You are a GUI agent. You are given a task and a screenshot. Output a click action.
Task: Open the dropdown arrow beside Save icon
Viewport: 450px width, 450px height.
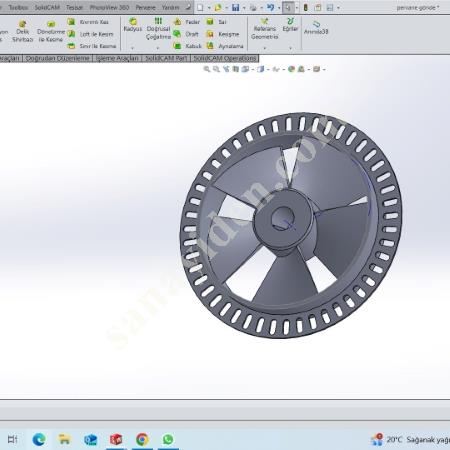pos(244,8)
